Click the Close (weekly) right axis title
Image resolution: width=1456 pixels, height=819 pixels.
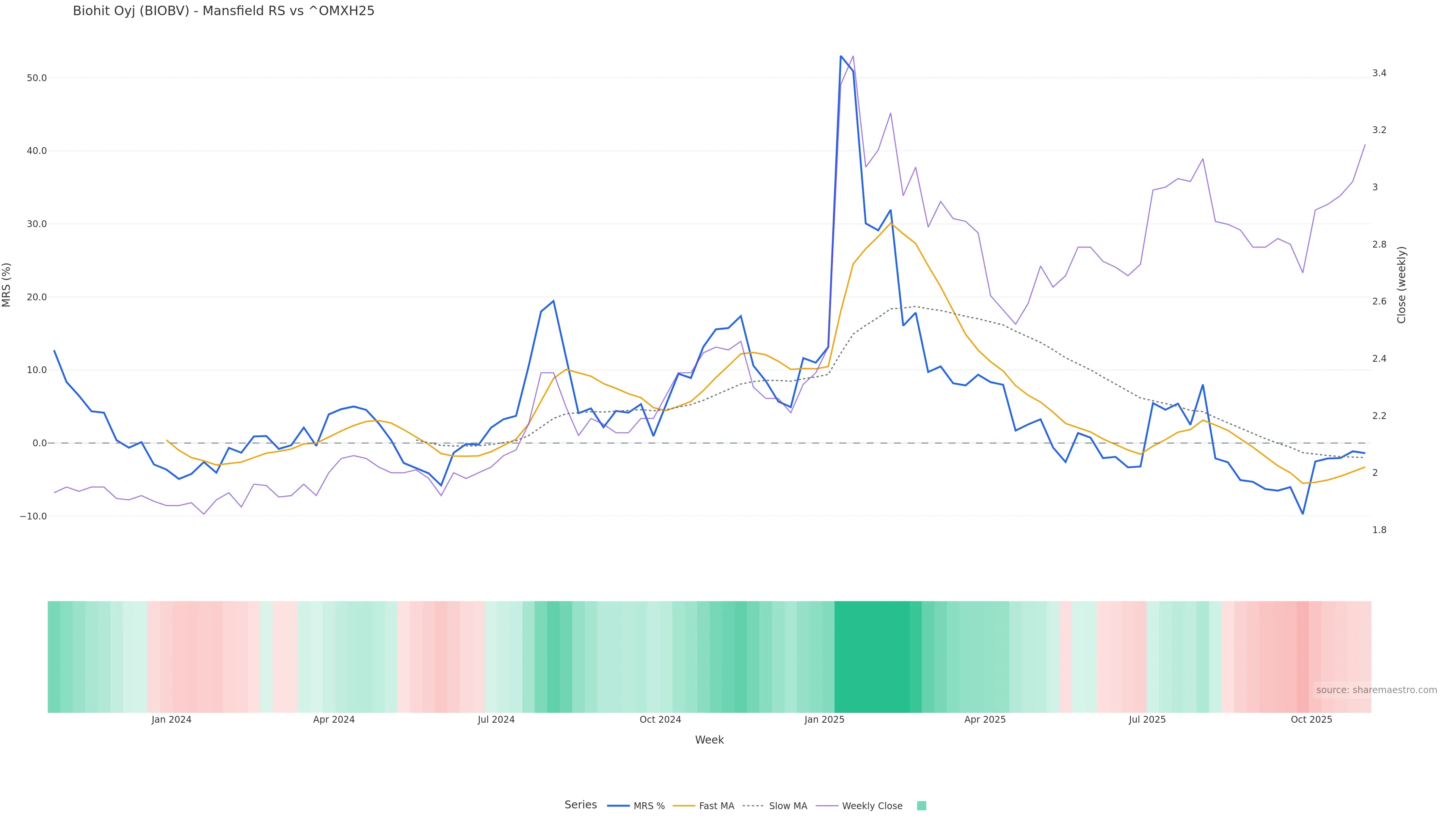click(1401, 285)
